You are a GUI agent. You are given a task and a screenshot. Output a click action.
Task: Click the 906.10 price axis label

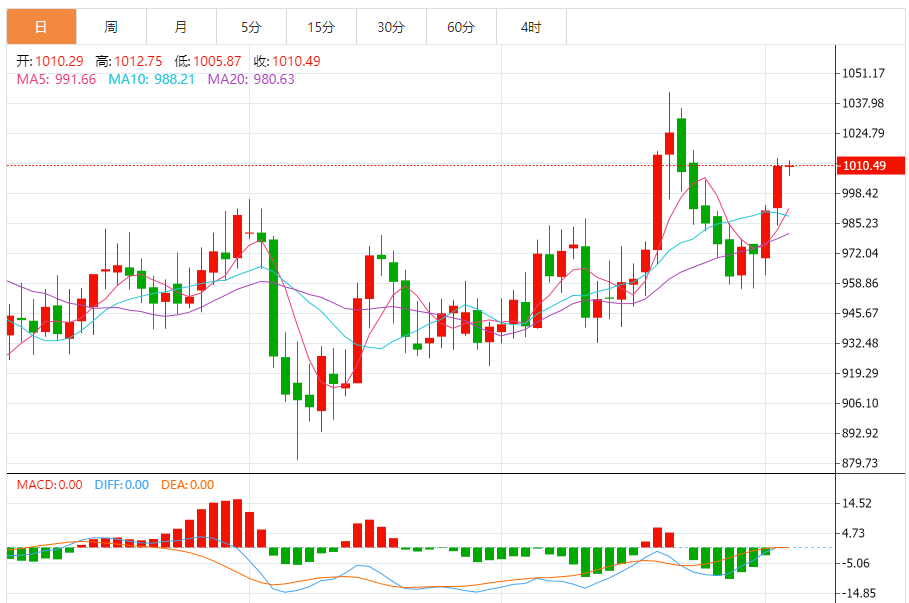pyautogui.click(x=860, y=403)
